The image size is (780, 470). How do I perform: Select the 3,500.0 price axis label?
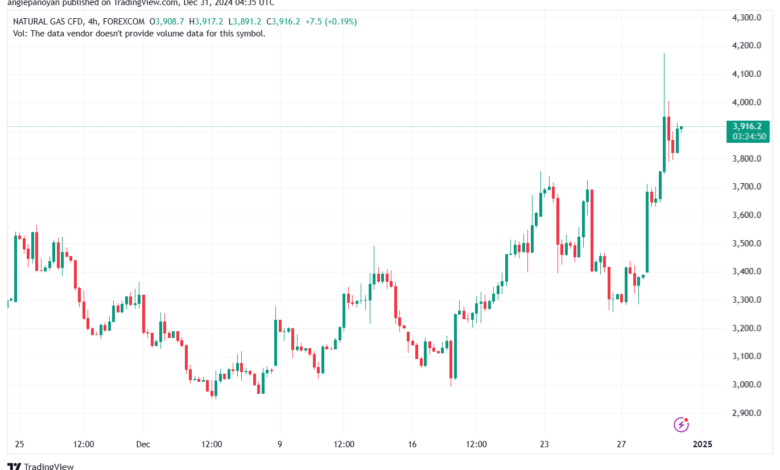[746, 243]
